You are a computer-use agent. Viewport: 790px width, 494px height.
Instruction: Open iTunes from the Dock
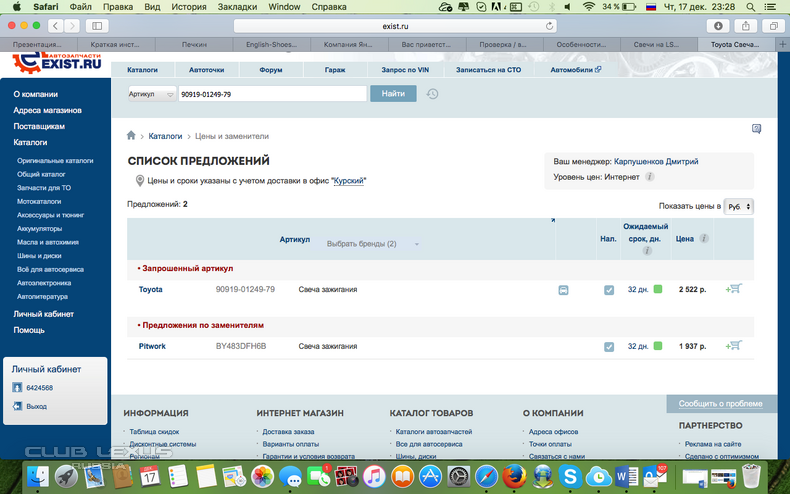pyautogui.click(x=374, y=476)
